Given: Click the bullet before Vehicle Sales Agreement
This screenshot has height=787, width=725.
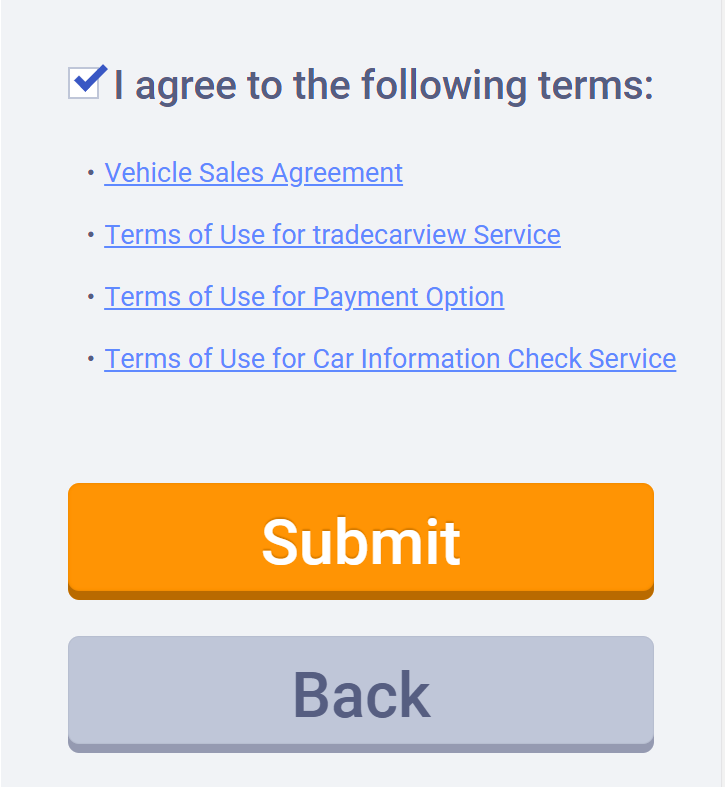Looking at the screenshot, I should click(91, 173).
